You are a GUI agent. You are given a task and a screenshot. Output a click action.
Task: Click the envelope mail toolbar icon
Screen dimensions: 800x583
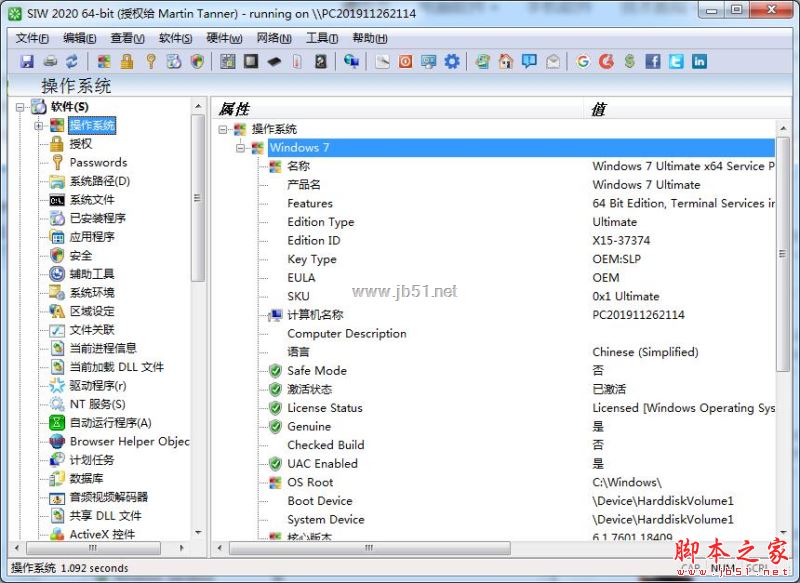coord(553,62)
